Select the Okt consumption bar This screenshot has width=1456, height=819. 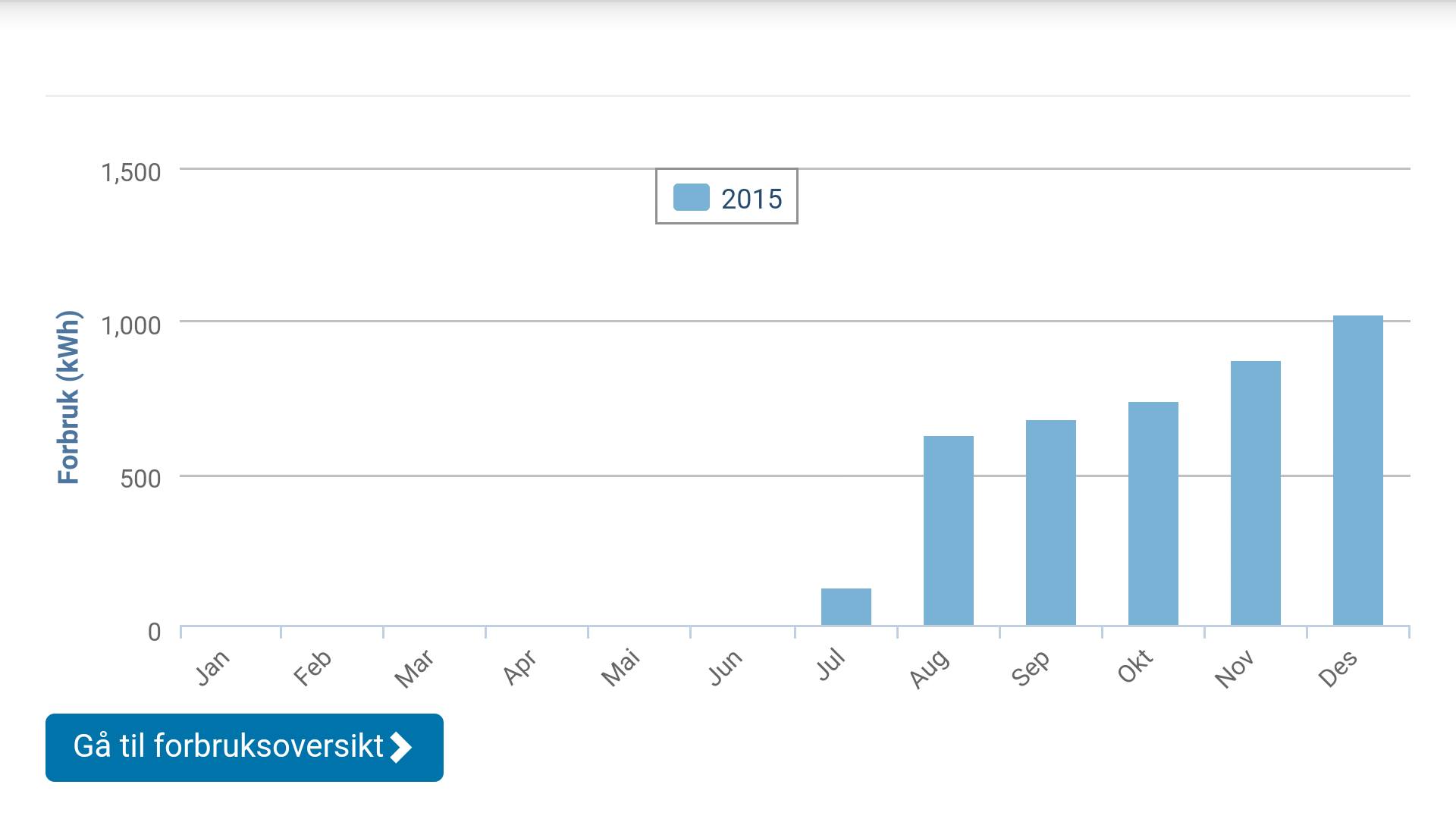point(1153,513)
